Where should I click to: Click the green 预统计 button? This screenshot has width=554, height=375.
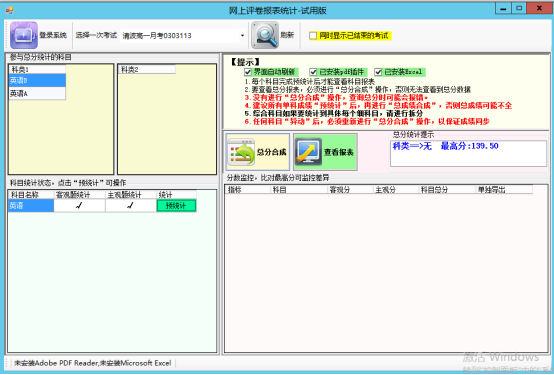pos(176,206)
